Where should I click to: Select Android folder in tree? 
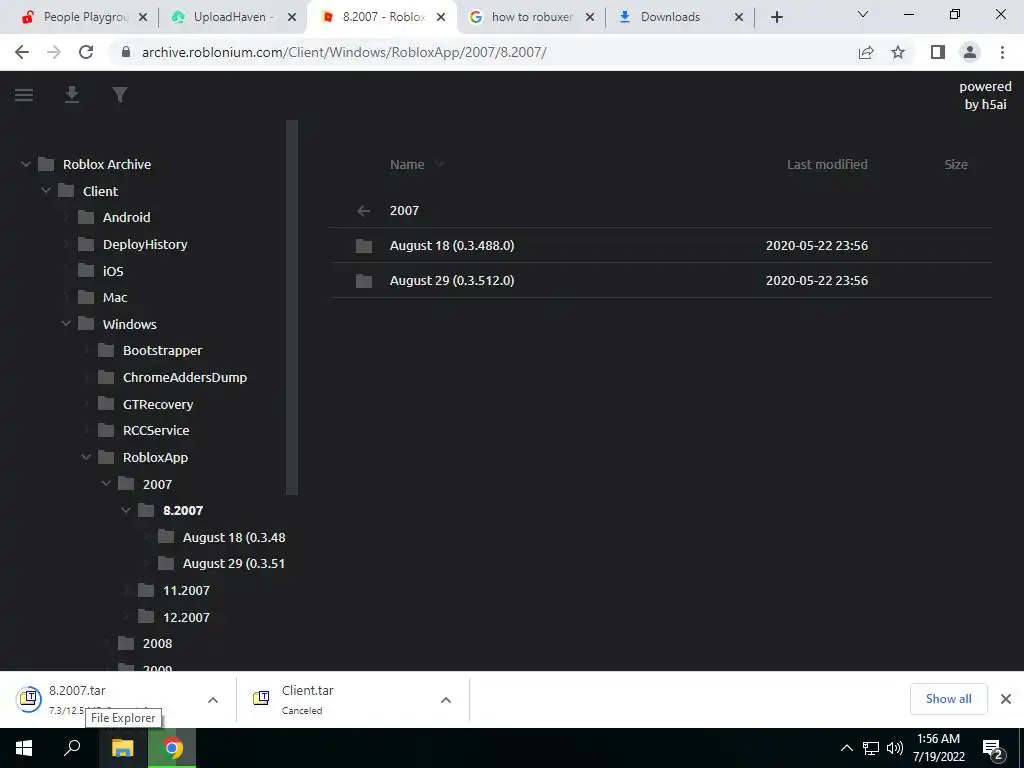pos(126,217)
